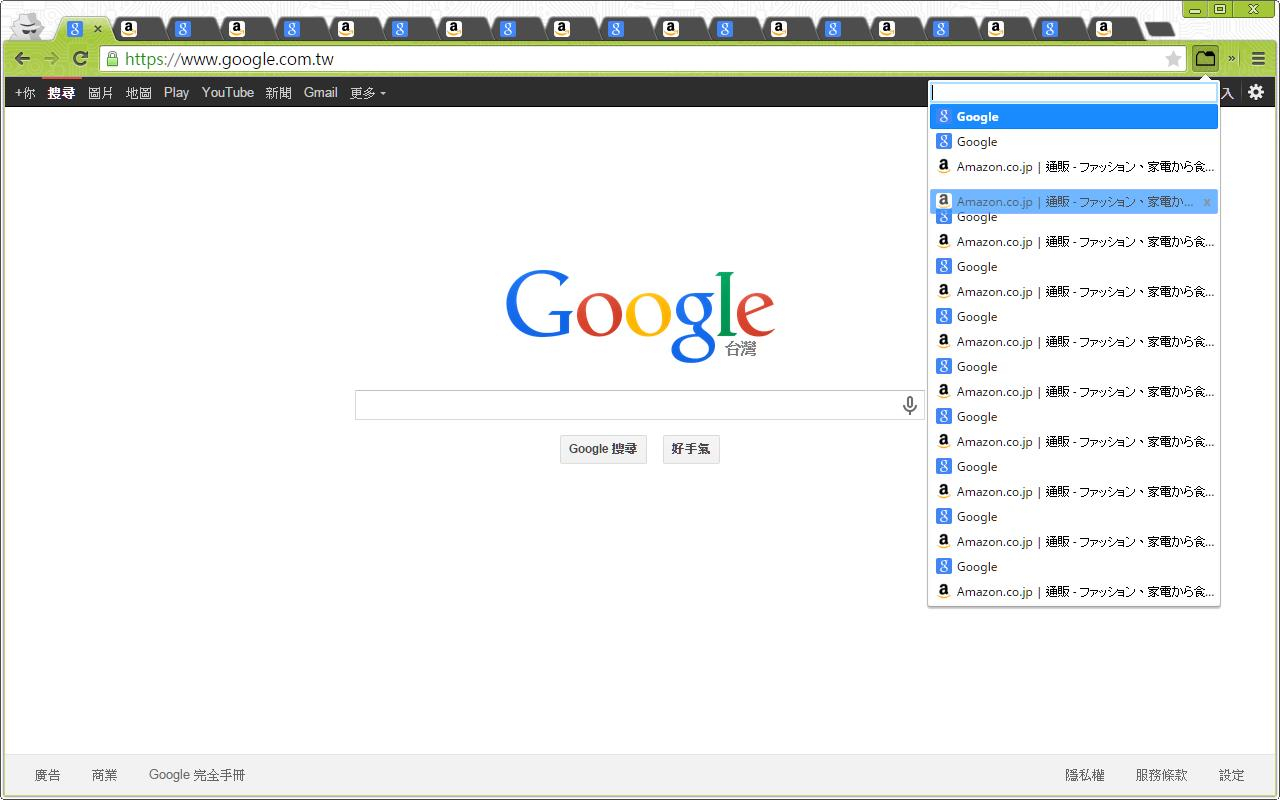Open Gmail from the Google bar
This screenshot has height=800, width=1280.
tap(321, 93)
